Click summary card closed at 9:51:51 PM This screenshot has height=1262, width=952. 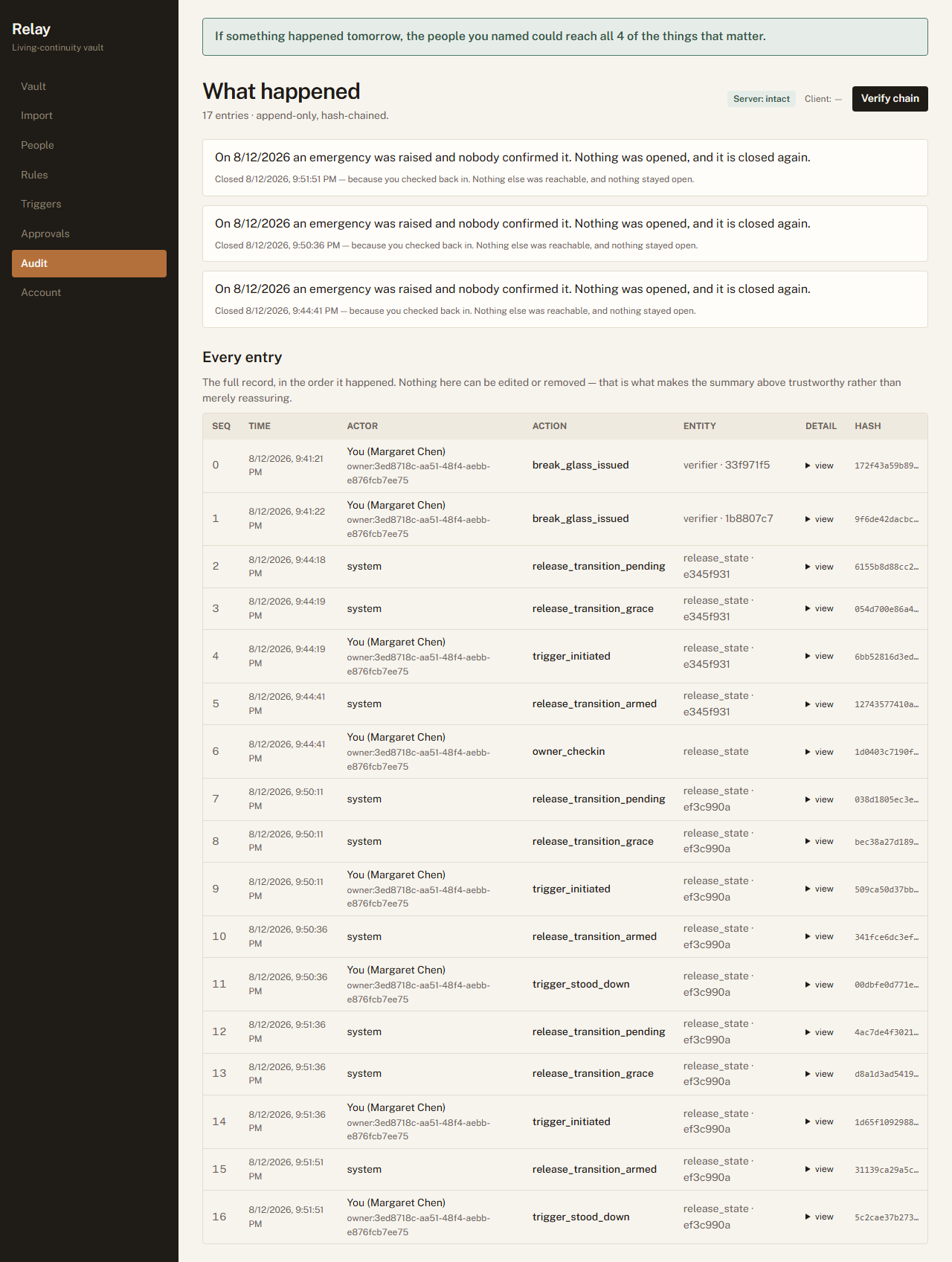tap(565, 167)
